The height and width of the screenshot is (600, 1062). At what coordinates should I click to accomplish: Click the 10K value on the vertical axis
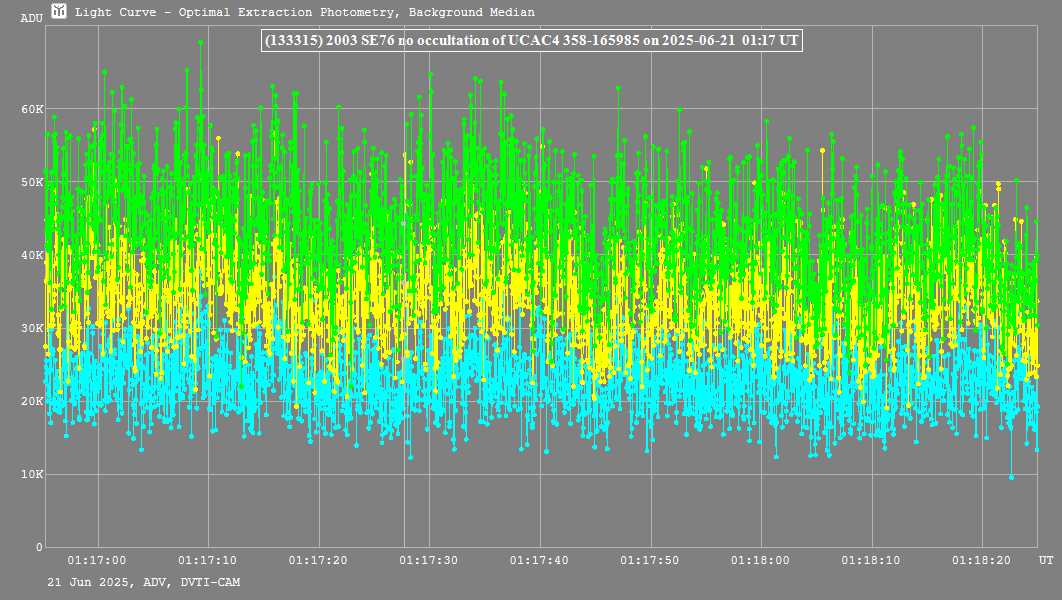tap(33, 474)
